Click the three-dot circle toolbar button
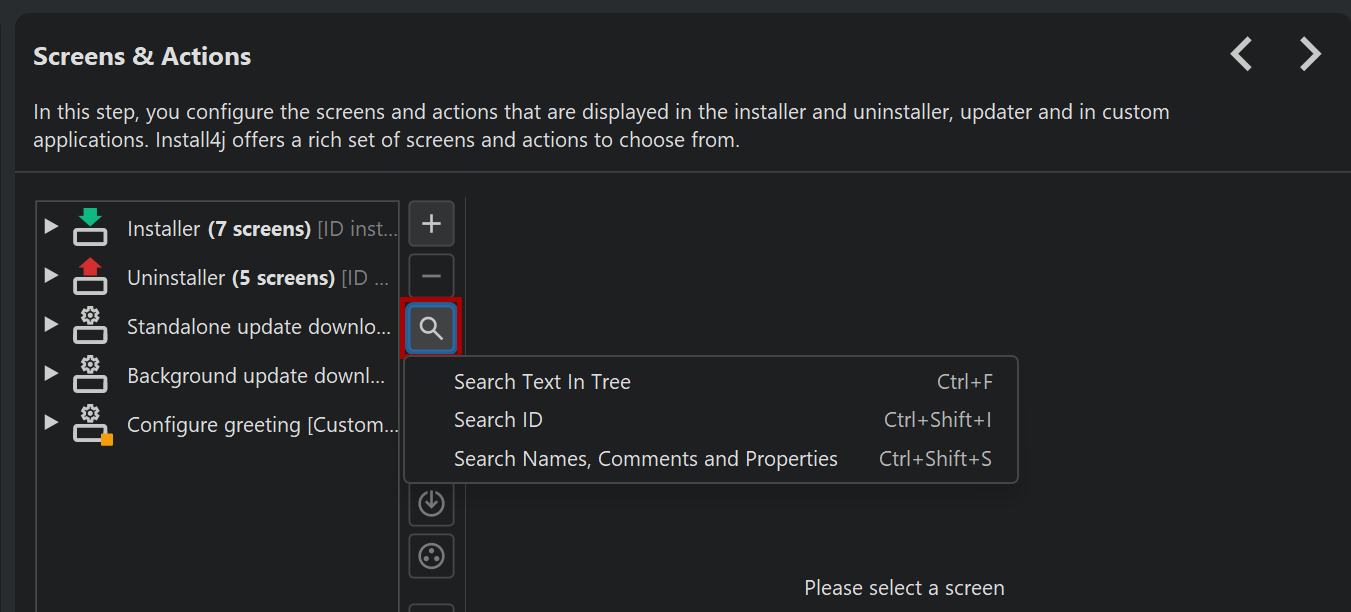Viewport: 1351px width, 612px height. coord(431,556)
